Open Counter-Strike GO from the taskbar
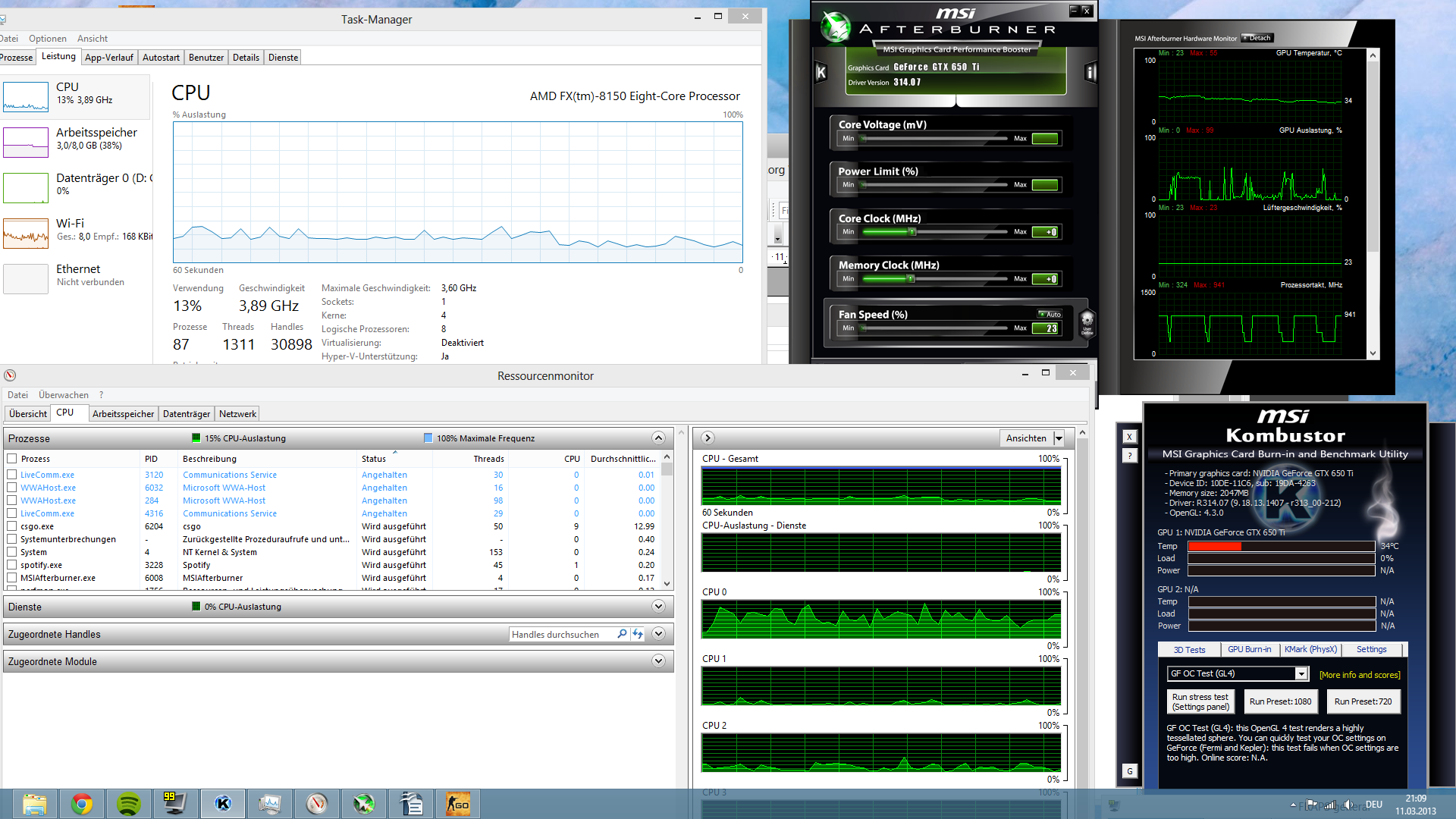The width and height of the screenshot is (1456, 819). point(458,804)
